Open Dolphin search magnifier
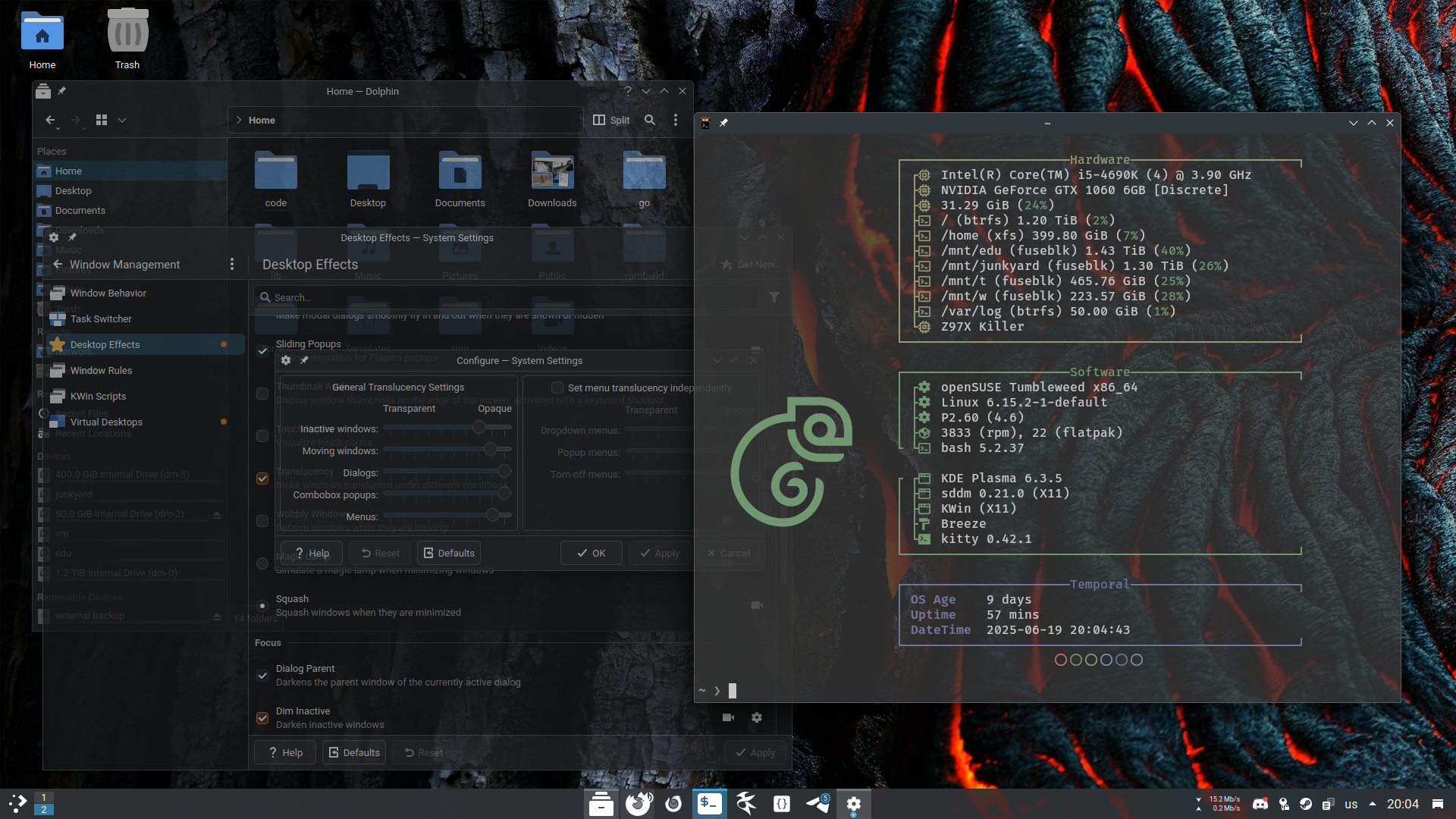The width and height of the screenshot is (1456, 819). pos(650,120)
